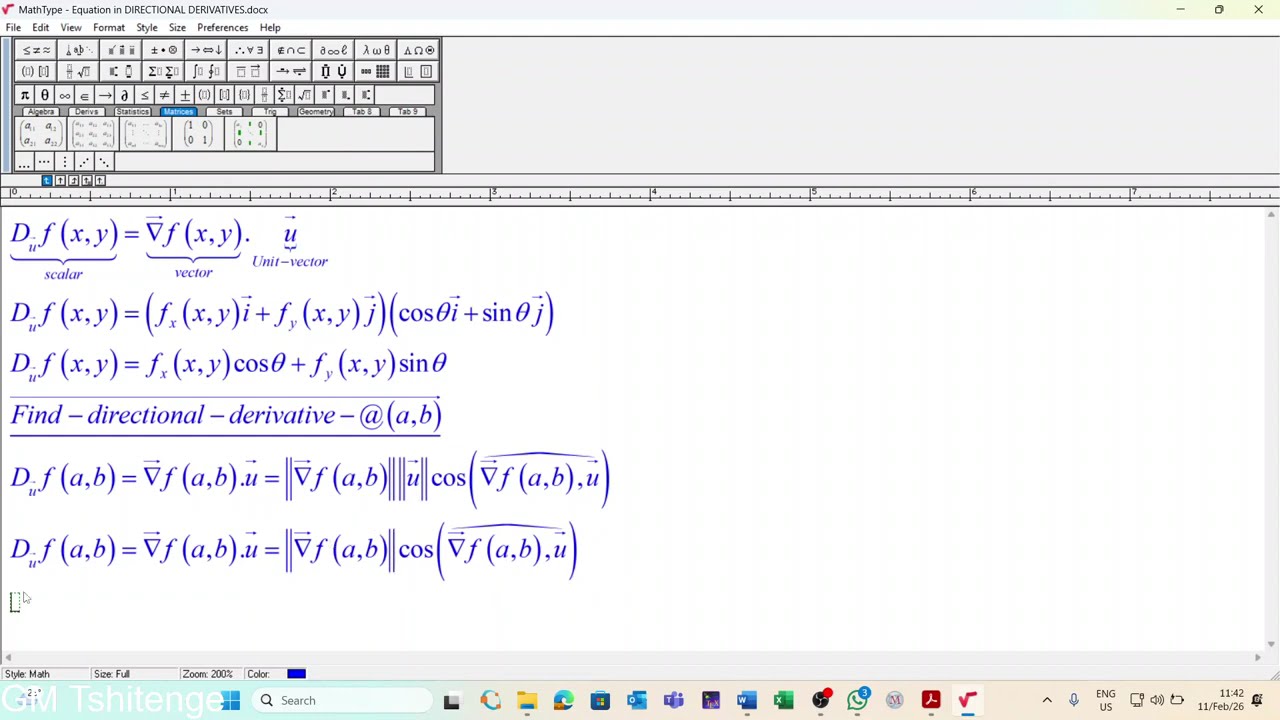Open the File menu
Viewport: 1280px width, 720px height.
[x=13, y=28]
